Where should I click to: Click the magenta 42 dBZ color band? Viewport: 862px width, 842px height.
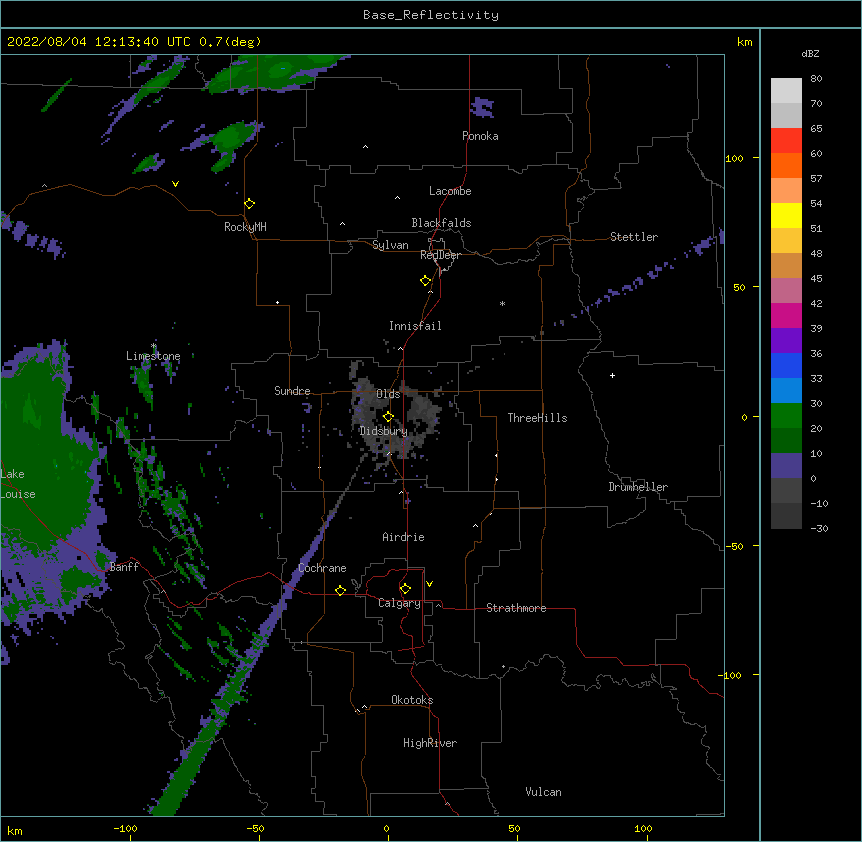[786, 315]
